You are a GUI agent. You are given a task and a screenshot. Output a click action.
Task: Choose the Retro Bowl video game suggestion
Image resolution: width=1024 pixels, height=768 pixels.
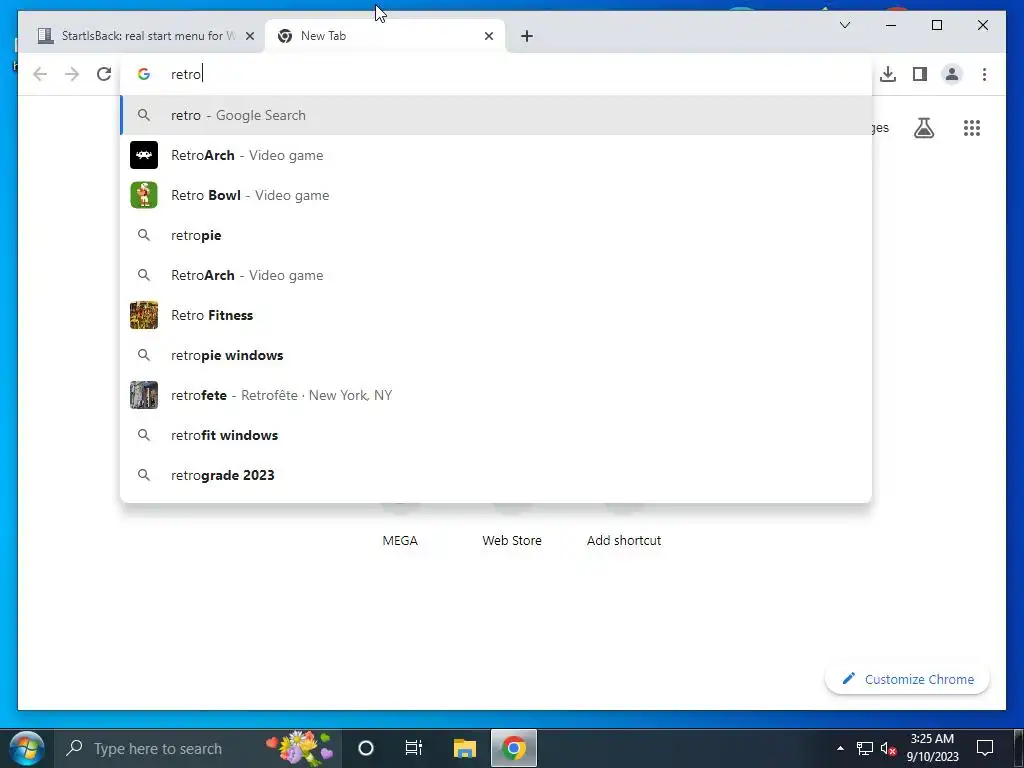pos(496,195)
